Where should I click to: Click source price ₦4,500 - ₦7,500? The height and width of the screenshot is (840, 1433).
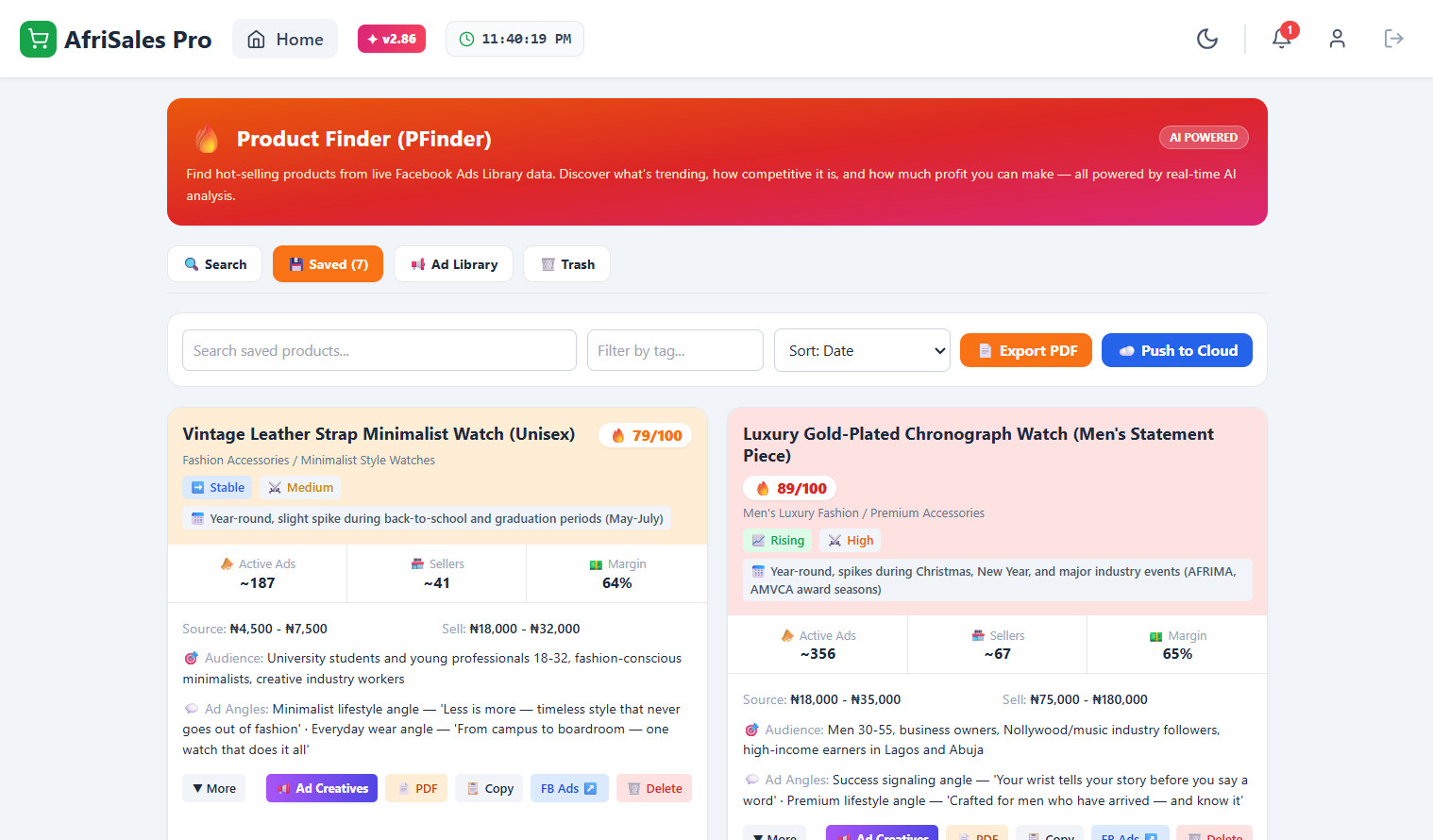[x=278, y=629]
